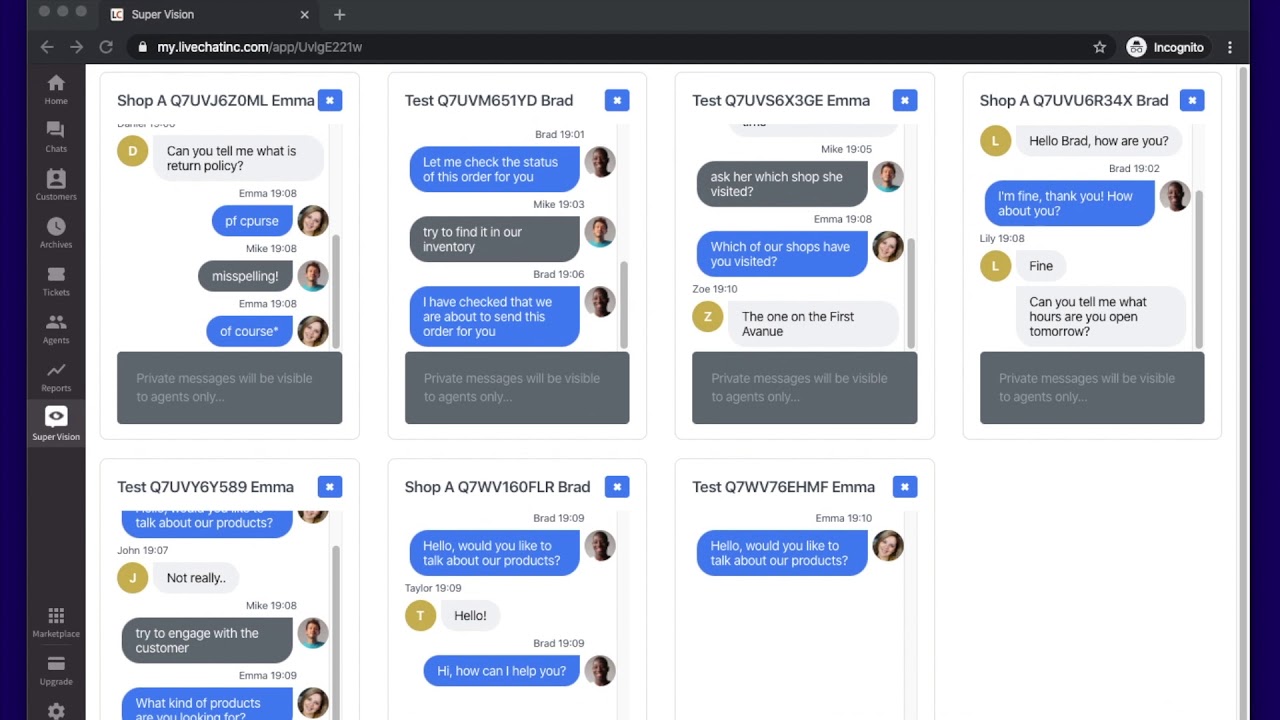This screenshot has width=1280, height=720.
Task: Click the private message box in Test Q7UVS6X3GE
Action: pyautogui.click(x=804, y=388)
